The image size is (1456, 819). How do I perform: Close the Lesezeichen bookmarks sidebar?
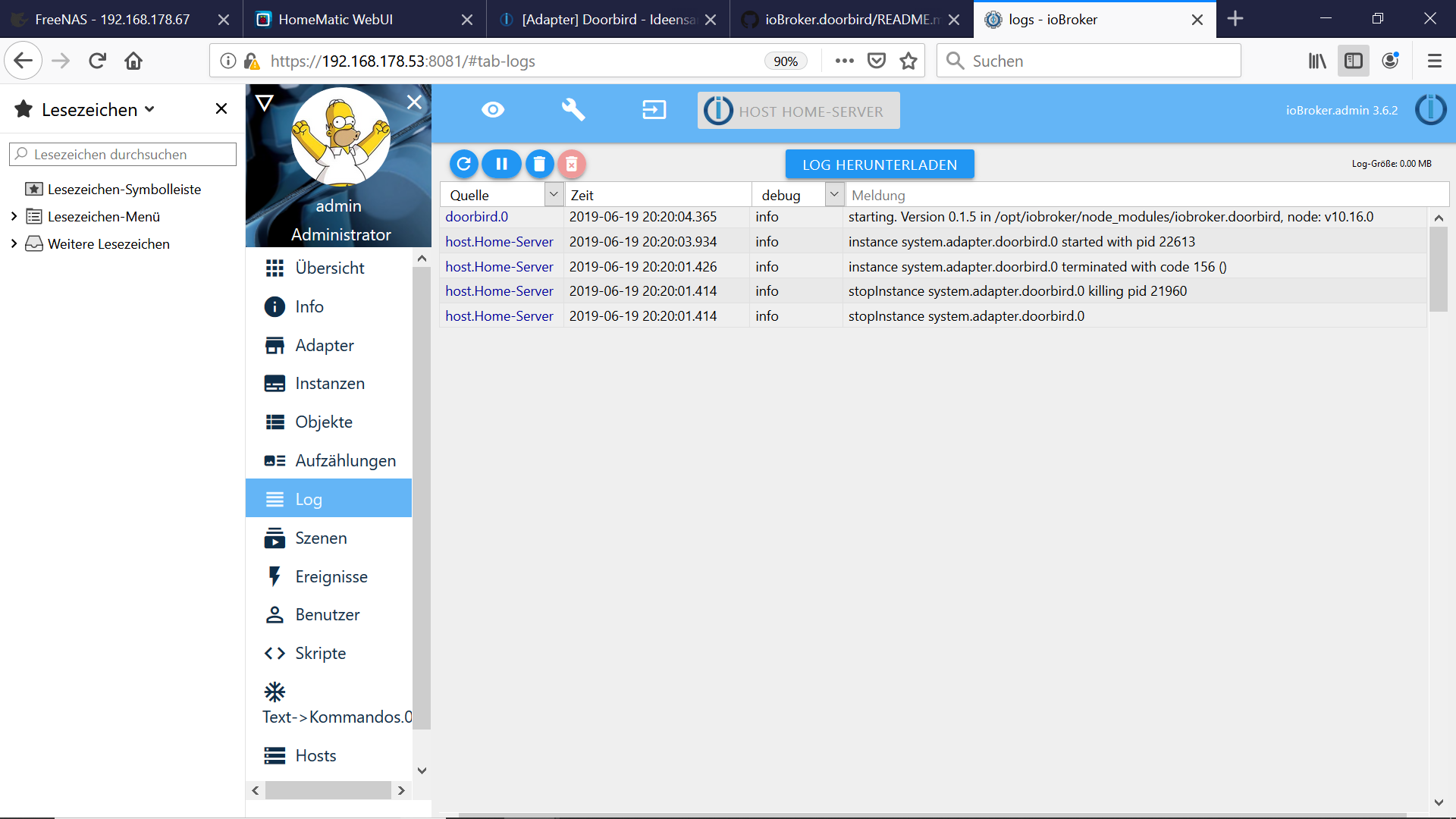221,109
